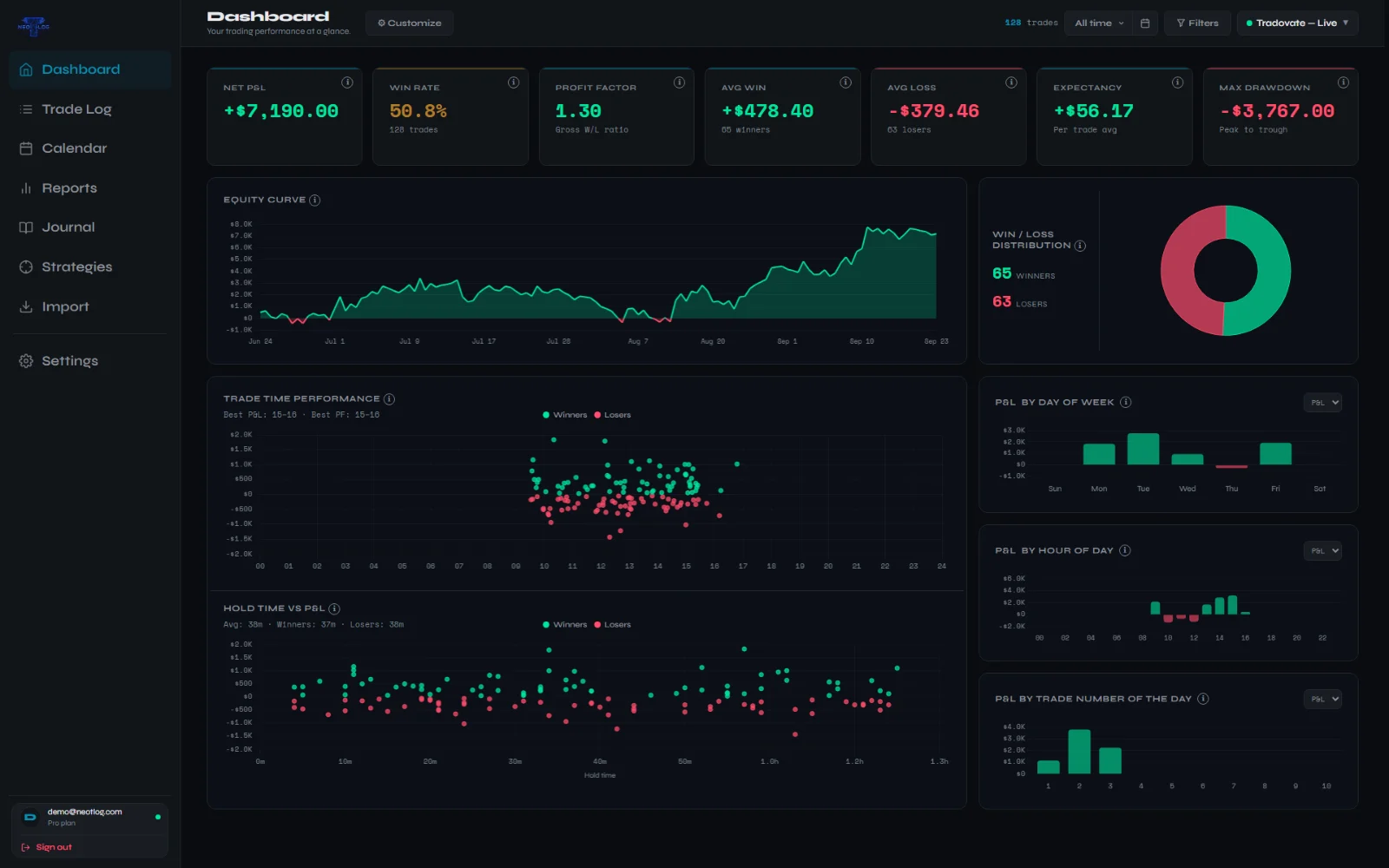1389x868 pixels.
Task: Go to Trade Log
Action: [x=90, y=109]
